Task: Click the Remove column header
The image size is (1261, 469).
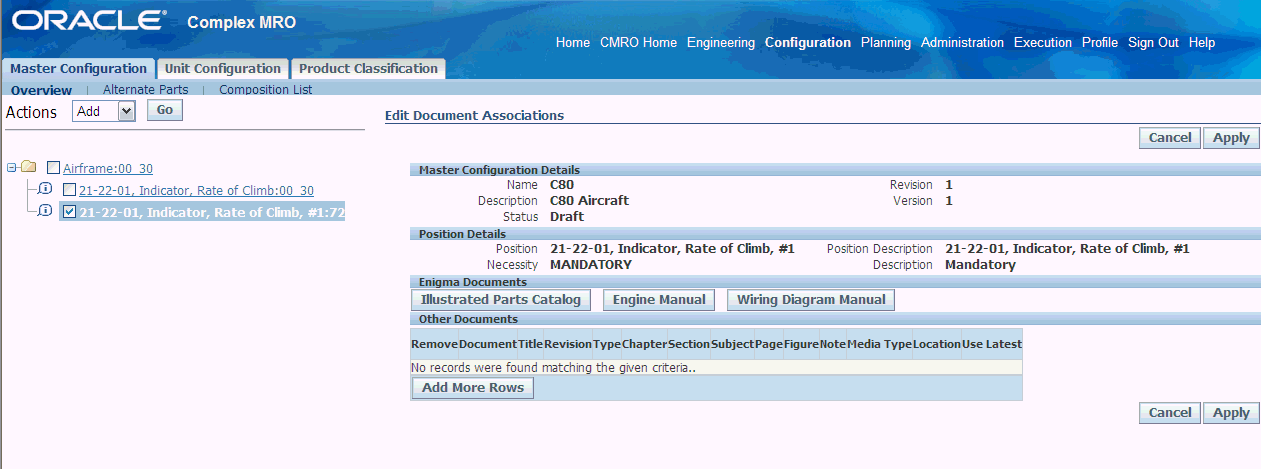Action: (x=434, y=344)
